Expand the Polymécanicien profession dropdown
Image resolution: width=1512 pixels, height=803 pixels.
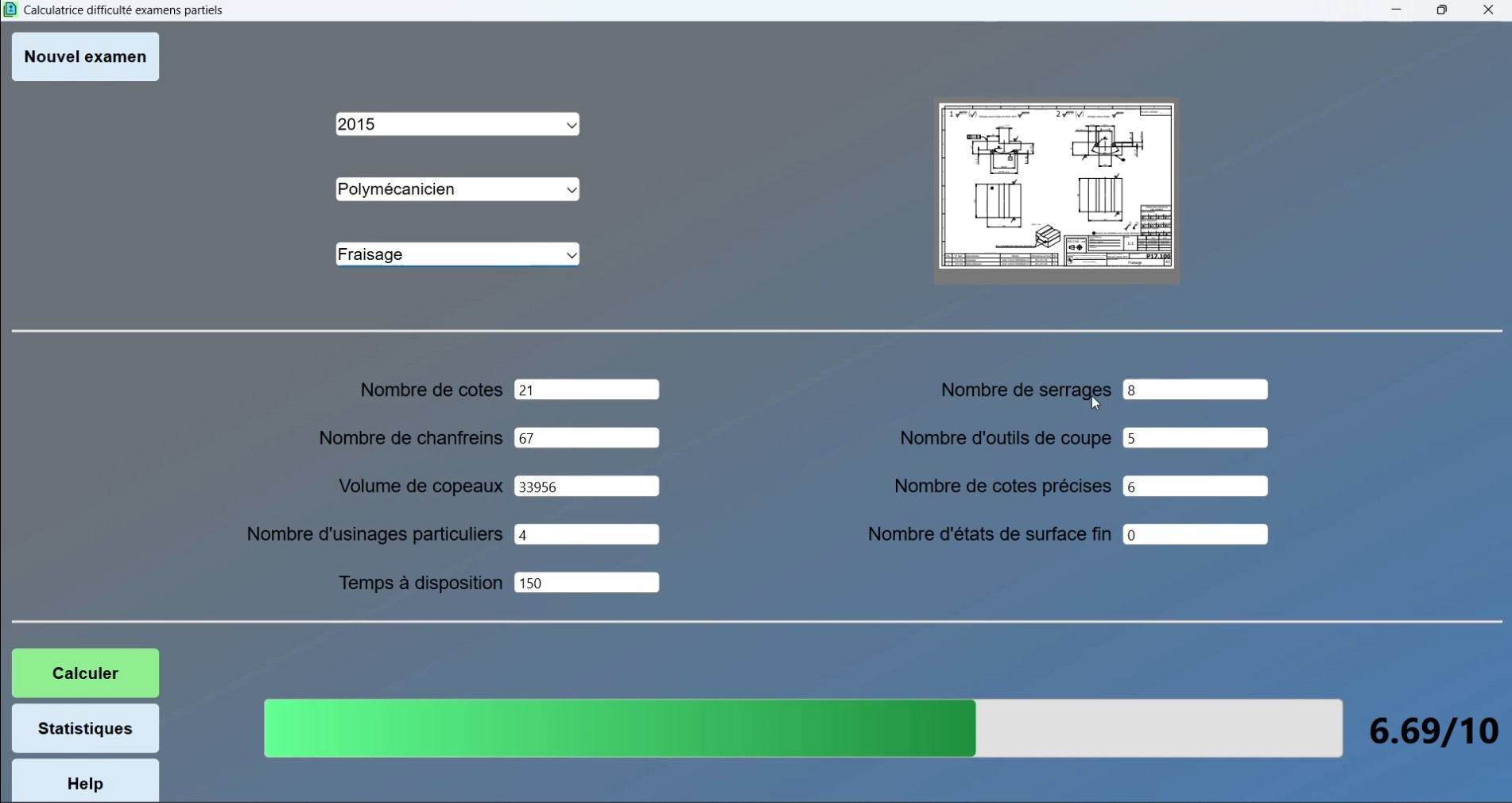[457, 190]
